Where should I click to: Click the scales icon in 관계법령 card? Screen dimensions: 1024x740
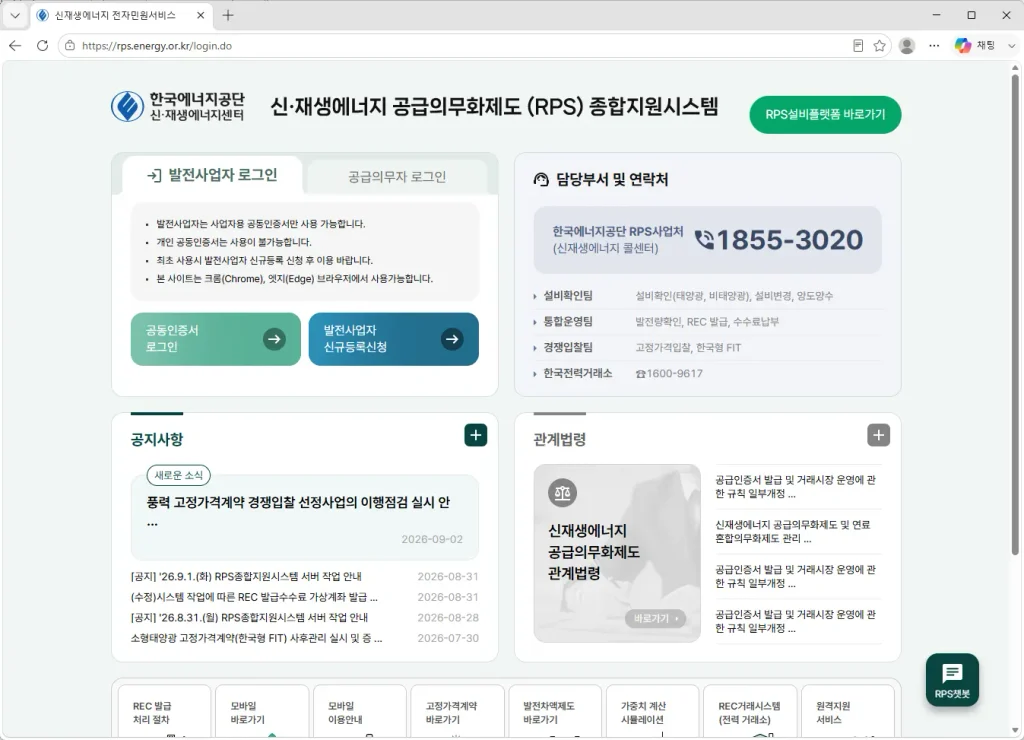[x=562, y=493]
